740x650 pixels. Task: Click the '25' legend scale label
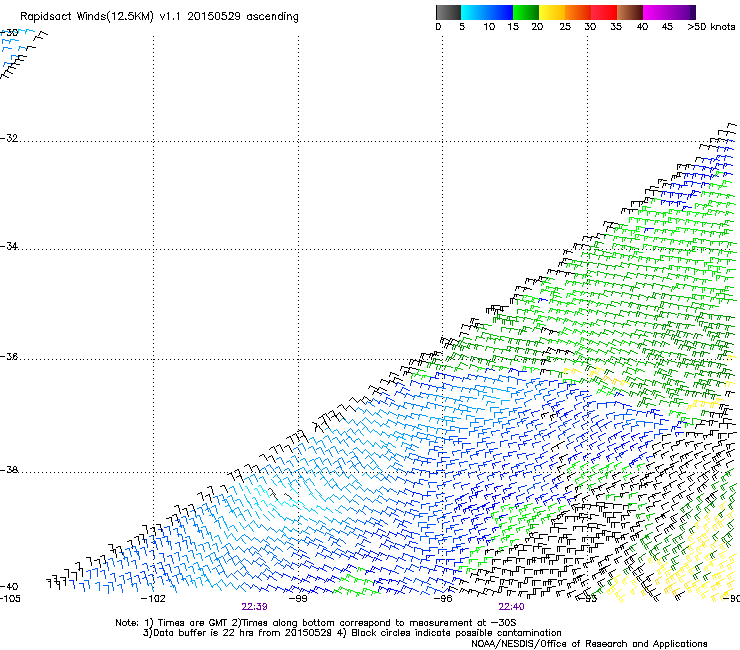[x=565, y=27]
